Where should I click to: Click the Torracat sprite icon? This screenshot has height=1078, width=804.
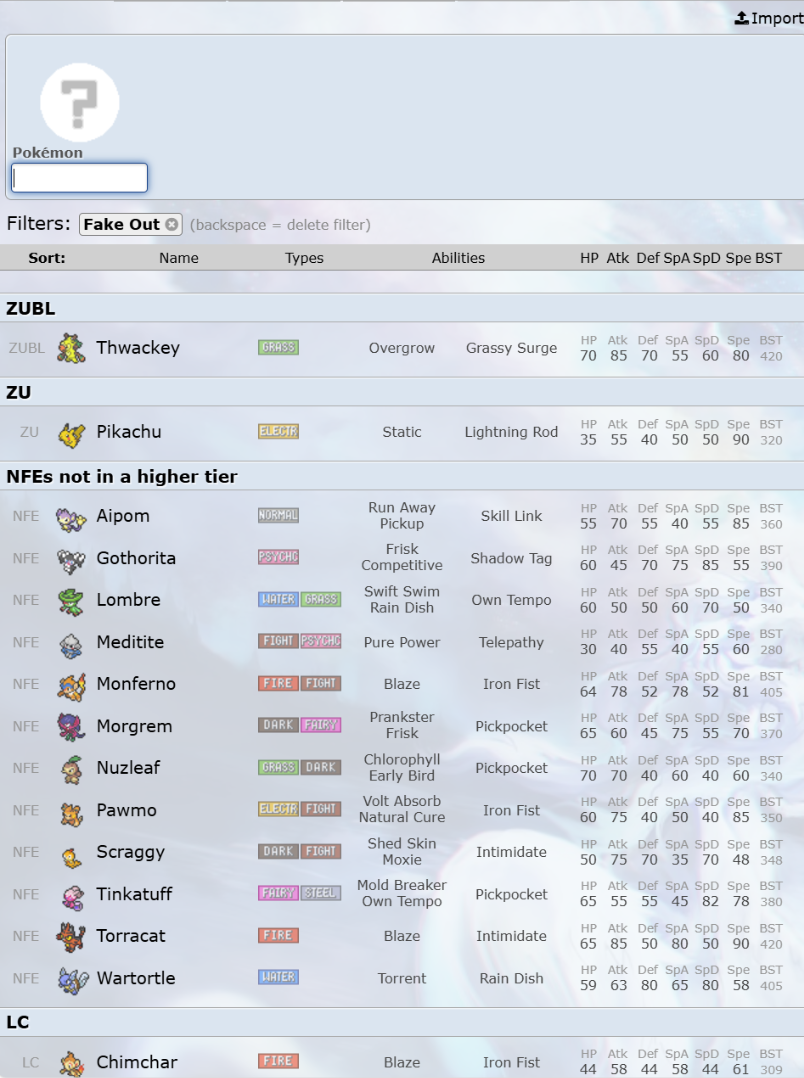coord(71,937)
